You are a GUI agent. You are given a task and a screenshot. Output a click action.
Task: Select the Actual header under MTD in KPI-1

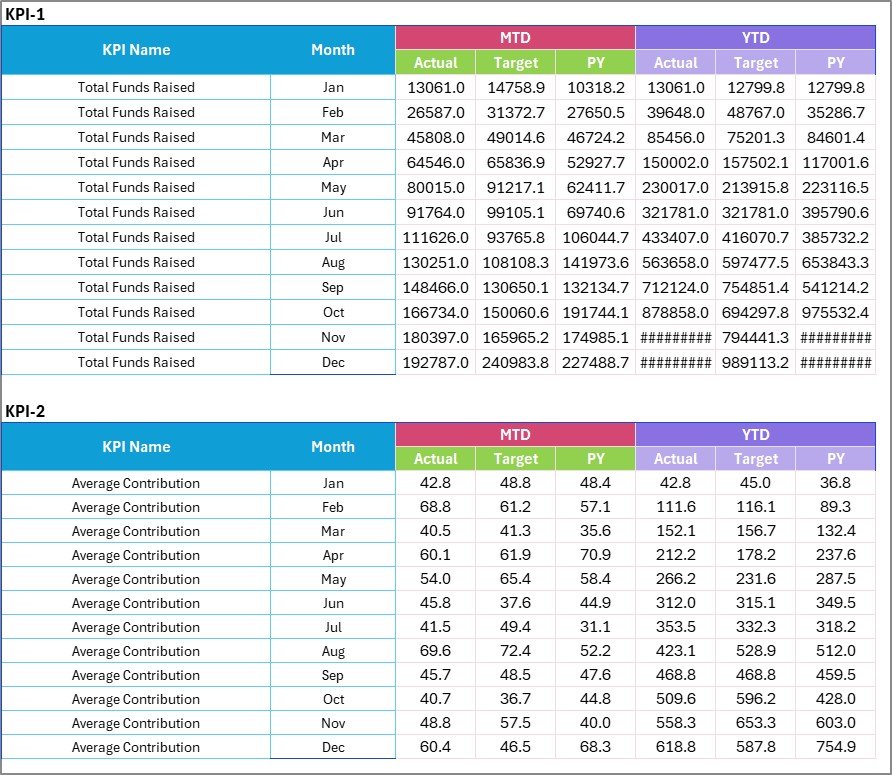(436, 62)
